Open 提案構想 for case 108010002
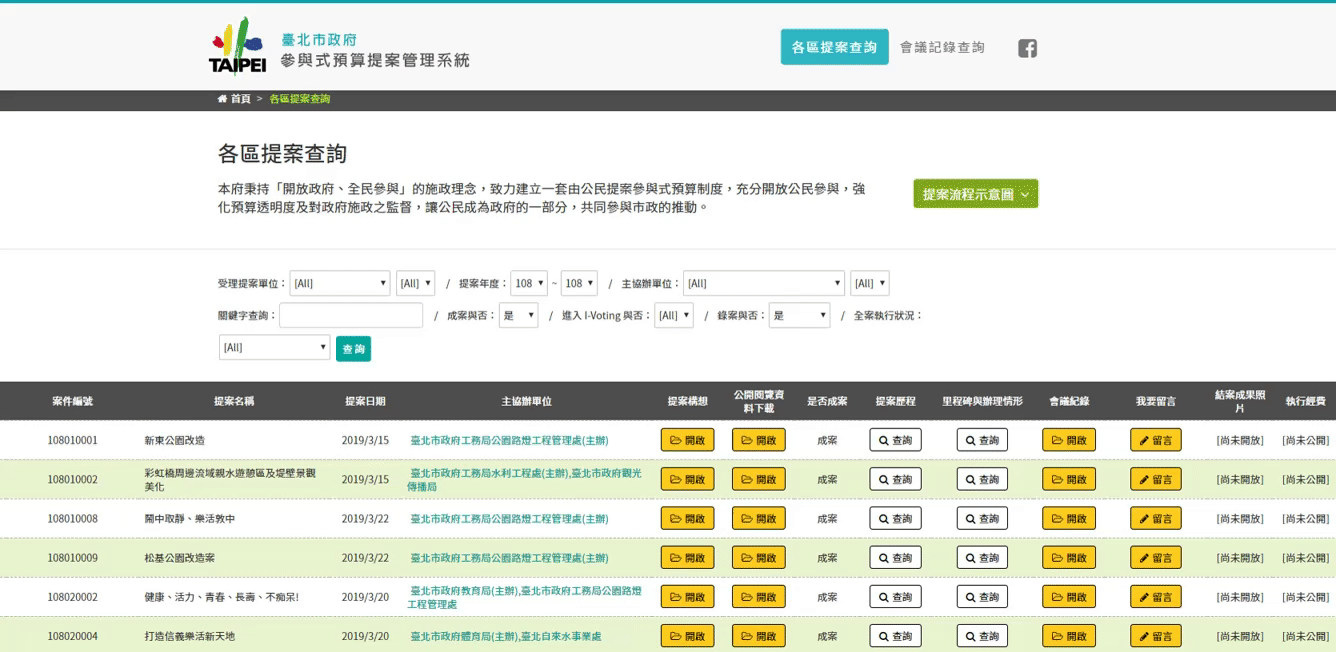1336x652 pixels. (x=687, y=479)
